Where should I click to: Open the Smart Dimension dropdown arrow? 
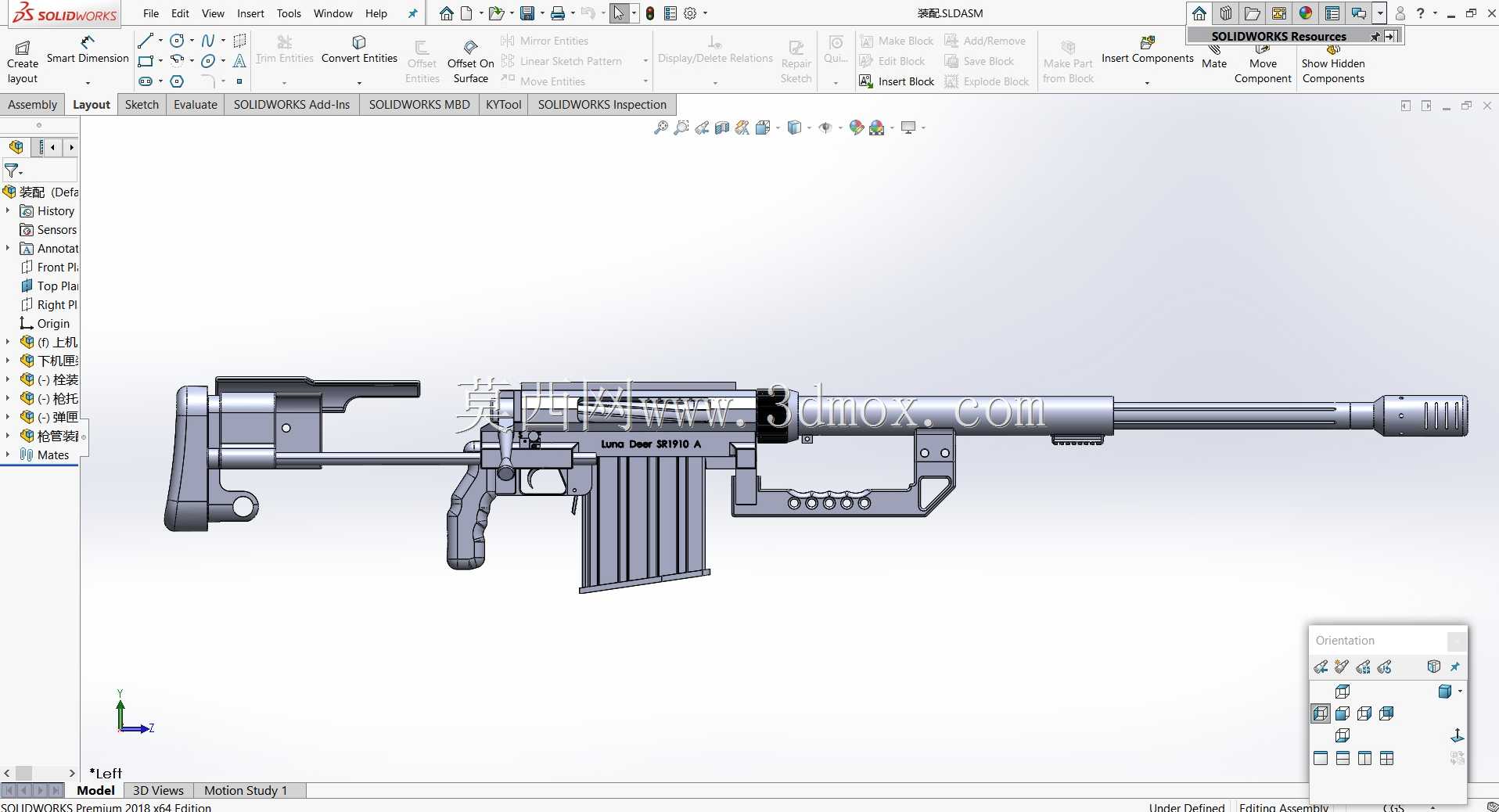88,82
